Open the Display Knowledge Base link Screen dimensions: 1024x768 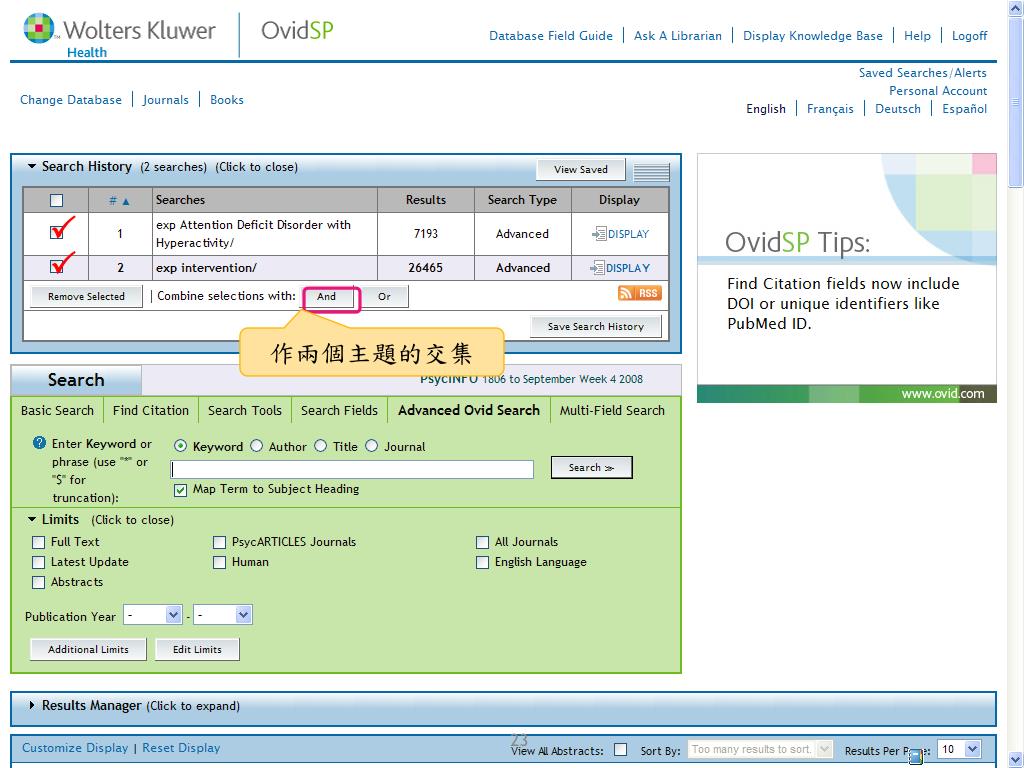point(812,36)
